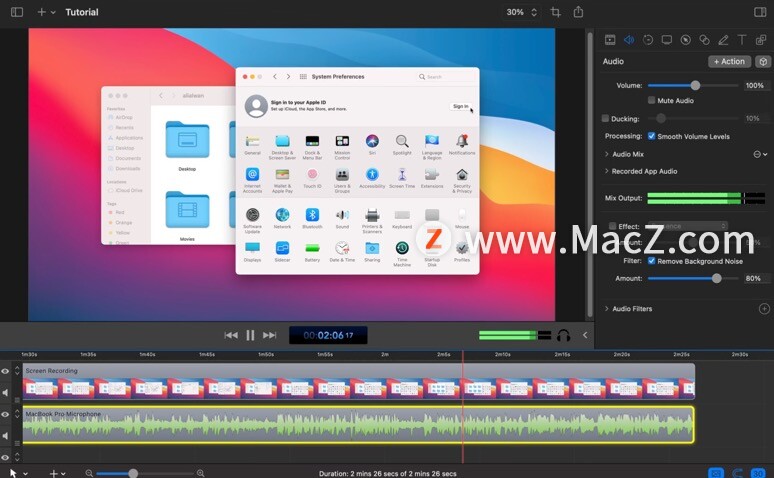The image size is (774, 478).
Task: Click the 00:02:06 timecode display
Action: (328, 335)
